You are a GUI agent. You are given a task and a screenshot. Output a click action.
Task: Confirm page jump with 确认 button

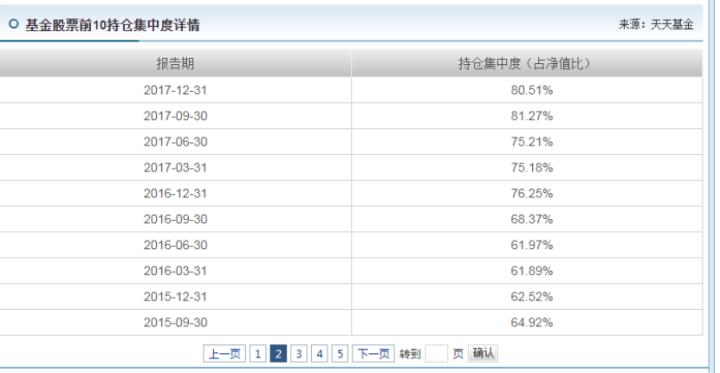(x=483, y=353)
